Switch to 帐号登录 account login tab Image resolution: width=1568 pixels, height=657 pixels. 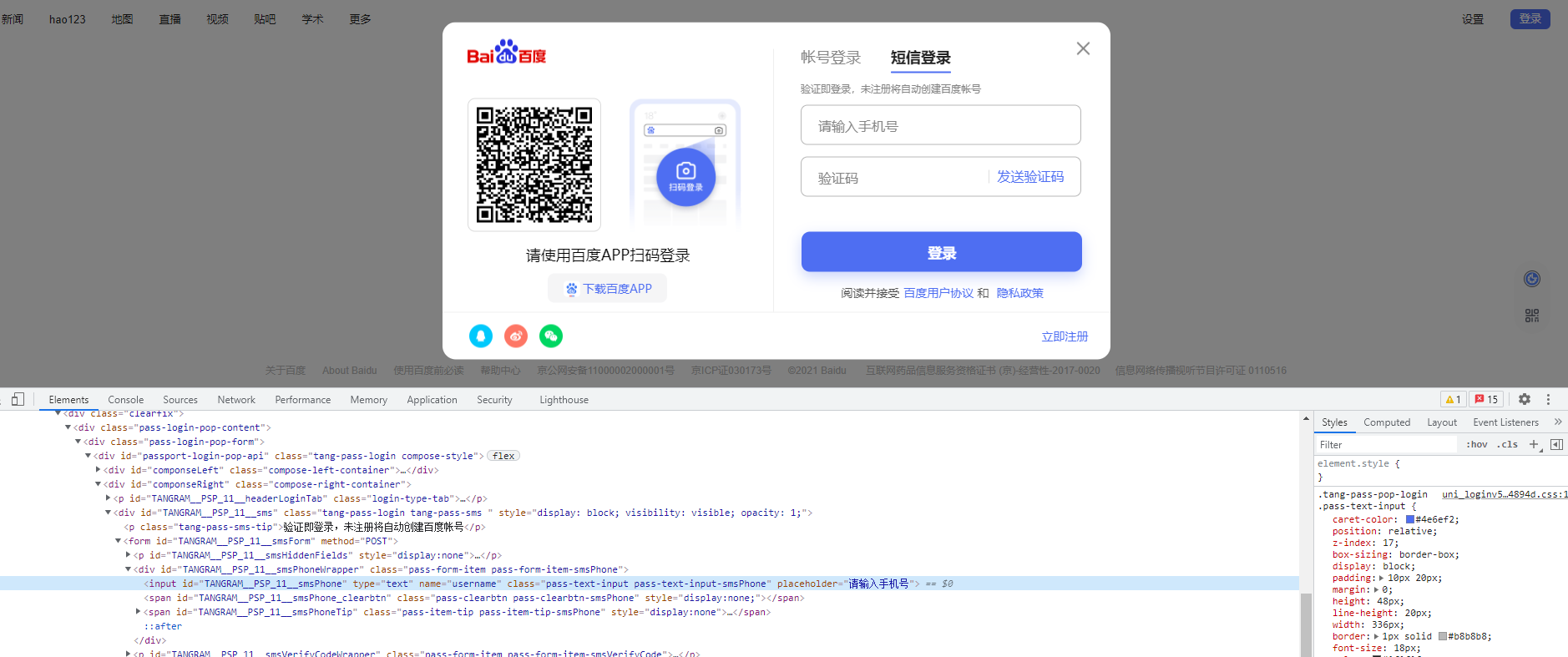(831, 58)
